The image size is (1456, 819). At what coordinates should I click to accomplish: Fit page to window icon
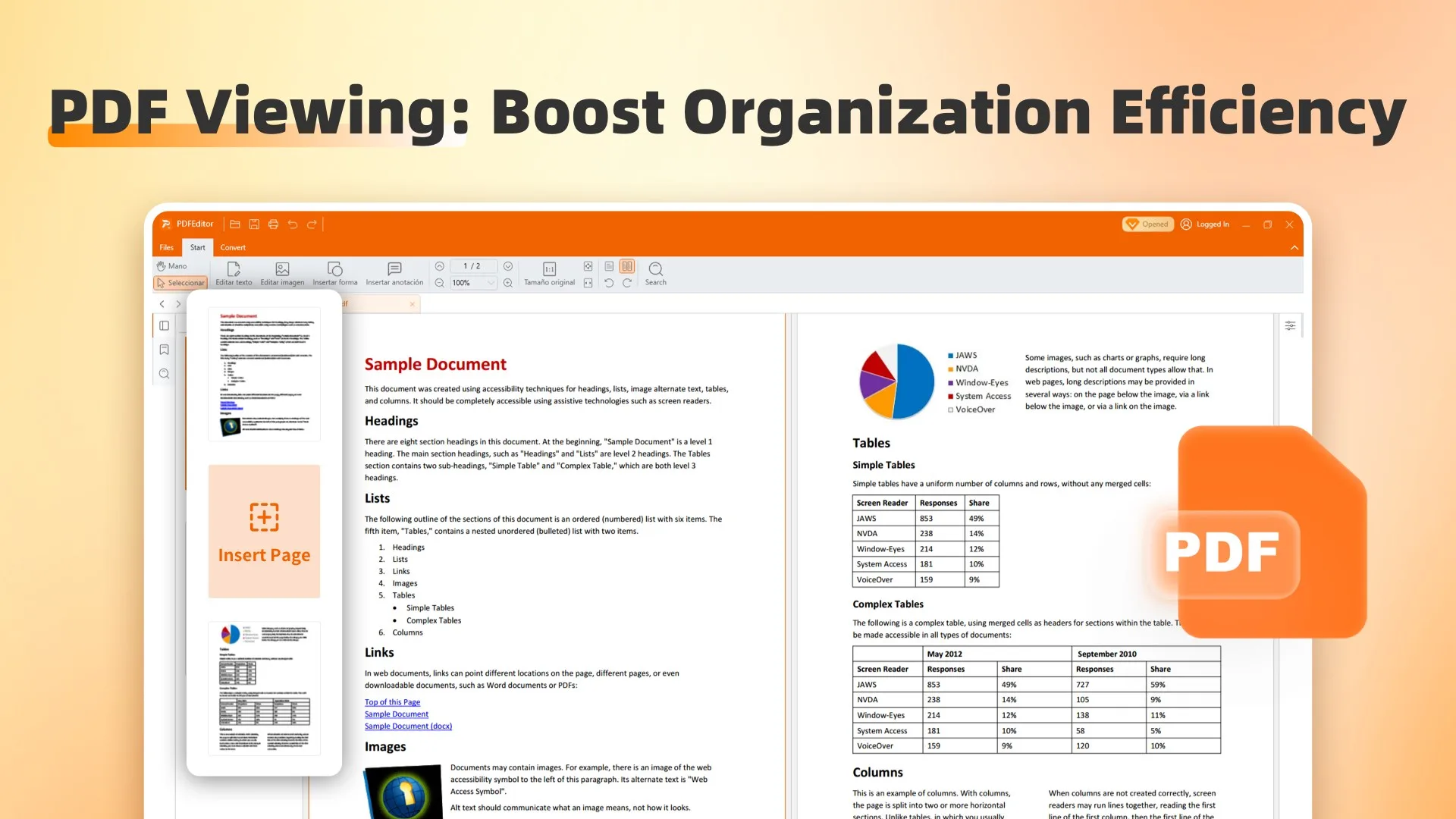pyautogui.click(x=588, y=266)
